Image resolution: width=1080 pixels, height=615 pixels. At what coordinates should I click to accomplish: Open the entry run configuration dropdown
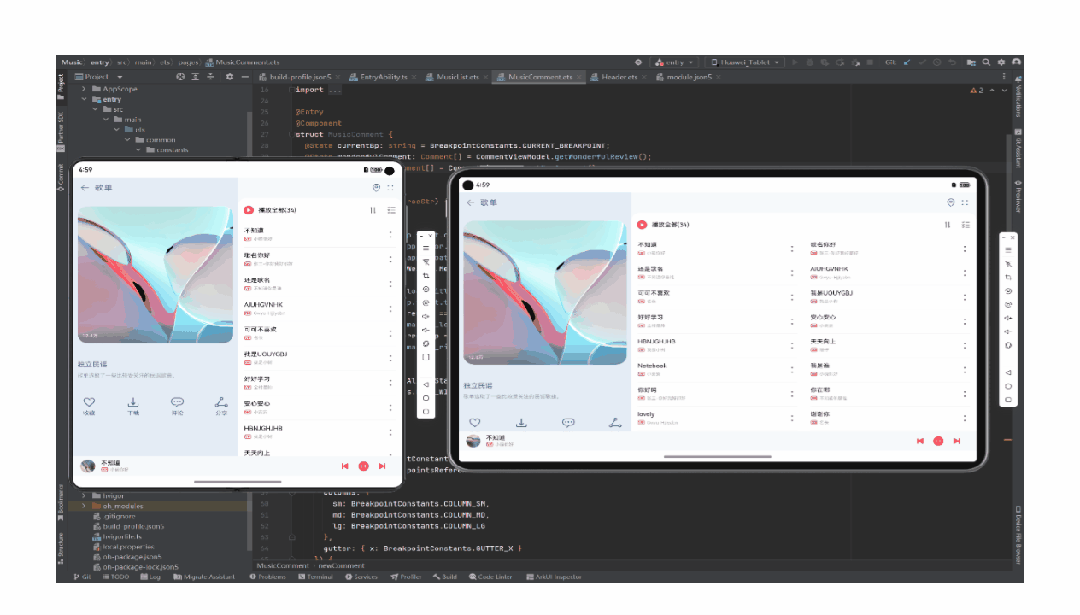[674, 62]
